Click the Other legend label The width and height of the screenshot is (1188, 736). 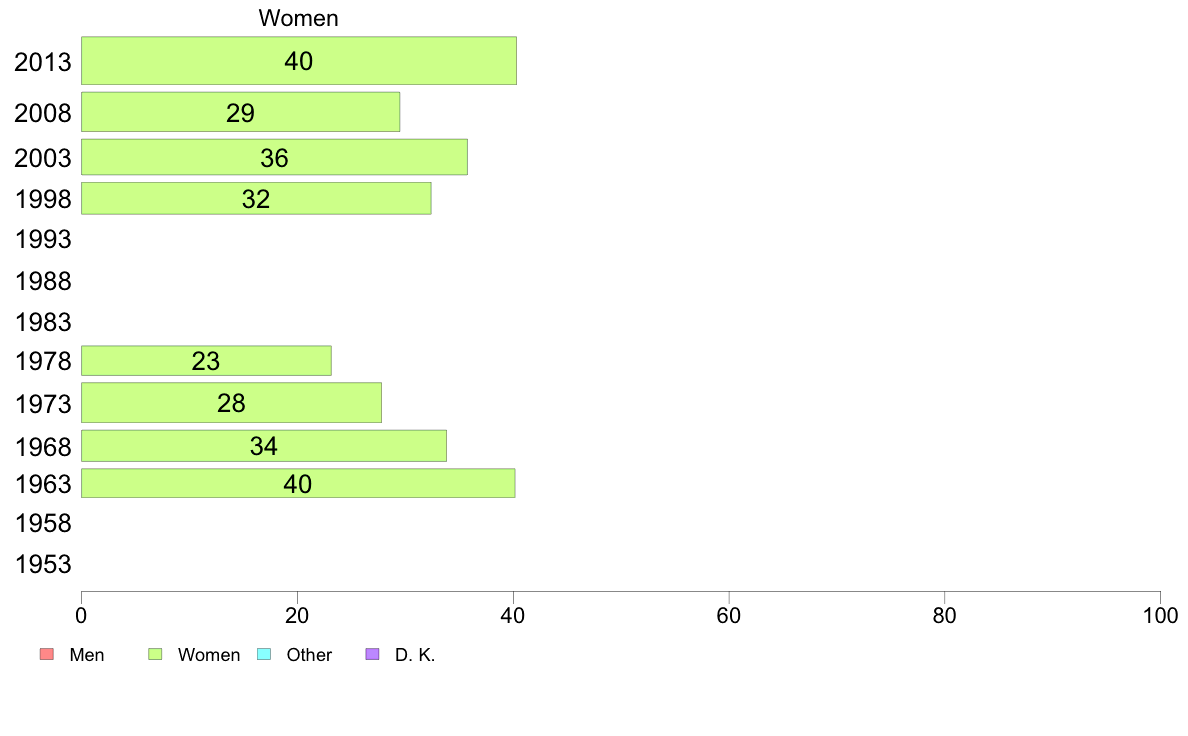point(309,655)
